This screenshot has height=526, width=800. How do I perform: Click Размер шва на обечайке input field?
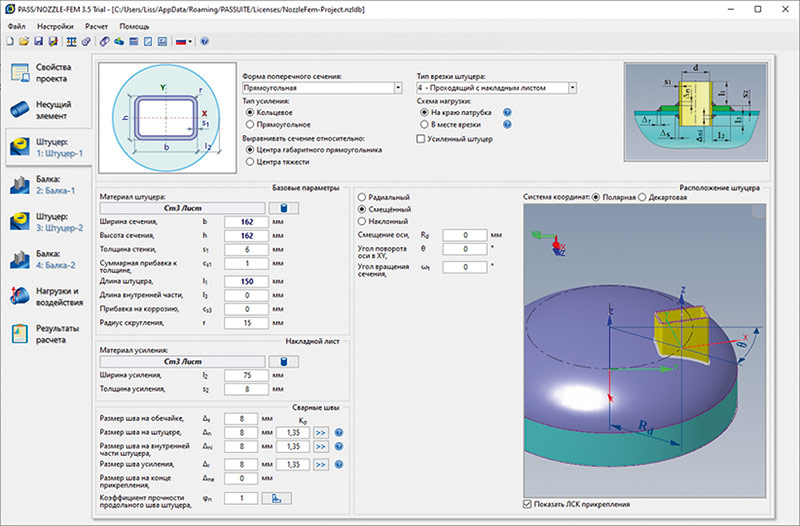click(x=241, y=419)
